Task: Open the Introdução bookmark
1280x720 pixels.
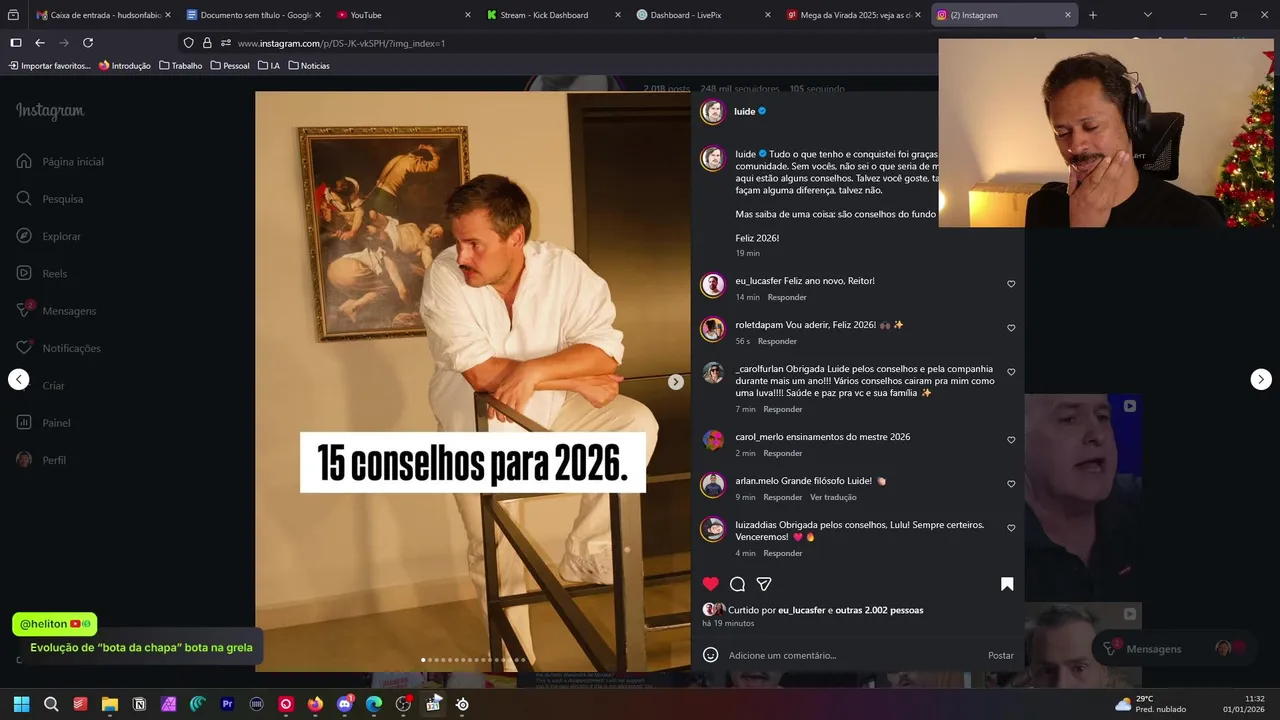Action: [125, 66]
